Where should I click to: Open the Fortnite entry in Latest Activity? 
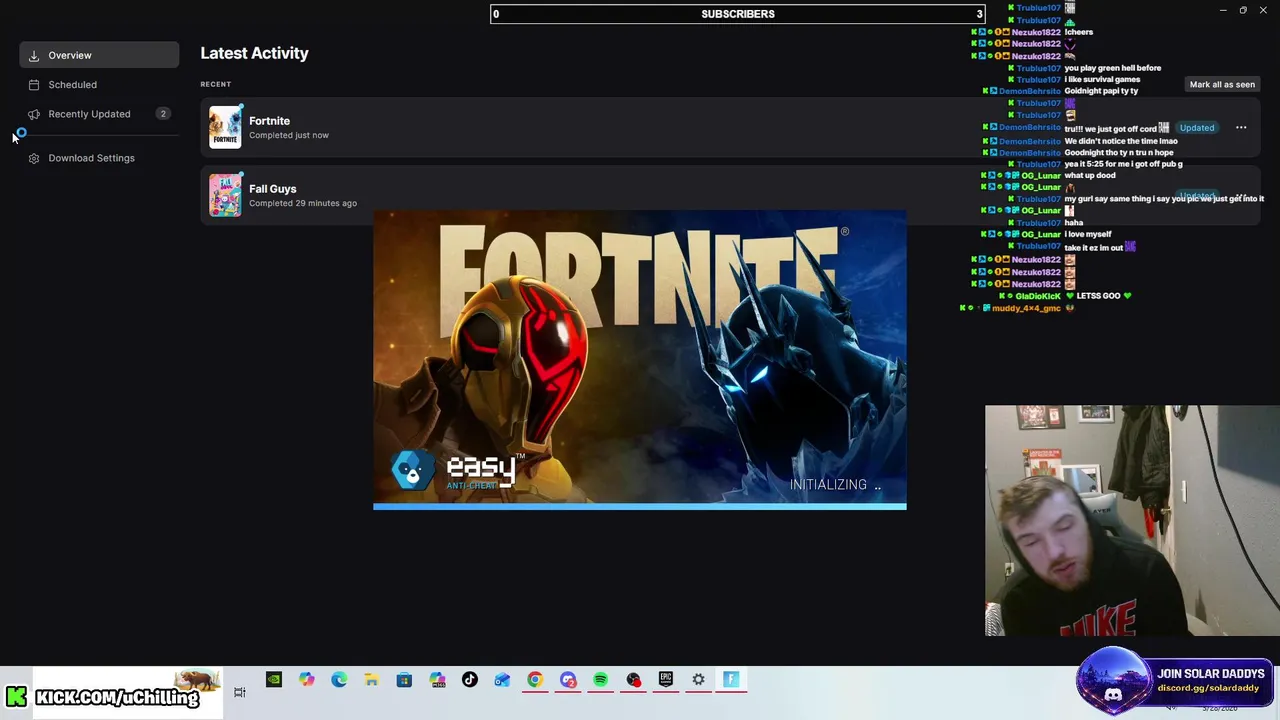tap(730, 127)
